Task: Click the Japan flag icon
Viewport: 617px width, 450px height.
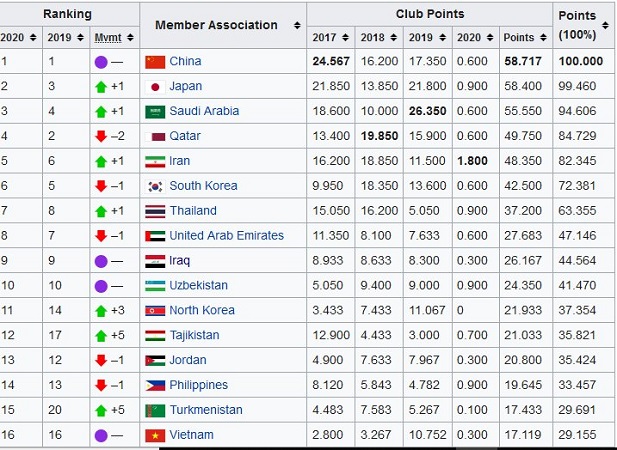Action: pyautogui.click(x=155, y=86)
